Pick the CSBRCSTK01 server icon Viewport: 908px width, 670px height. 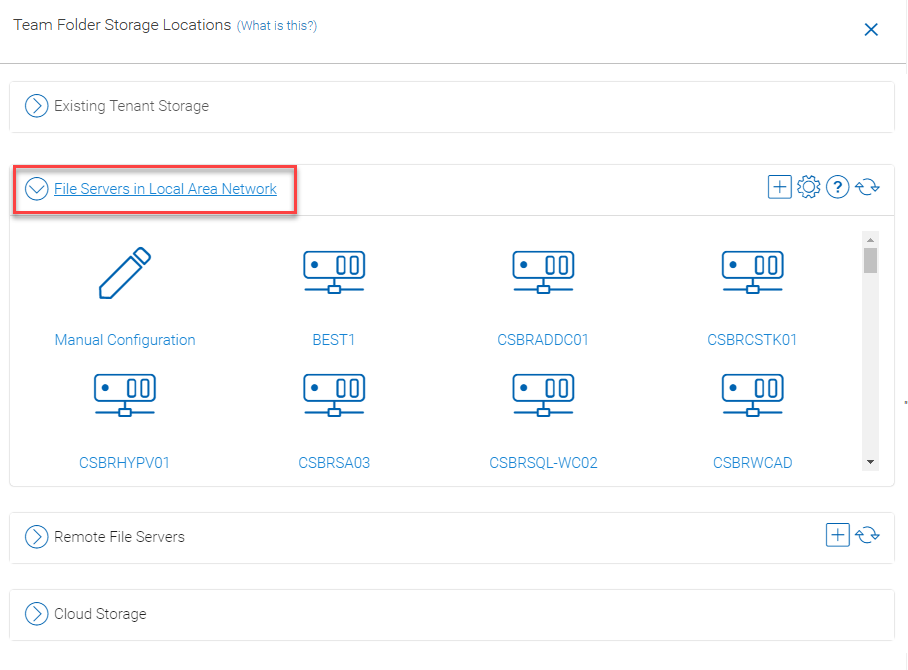pos(752,272)
